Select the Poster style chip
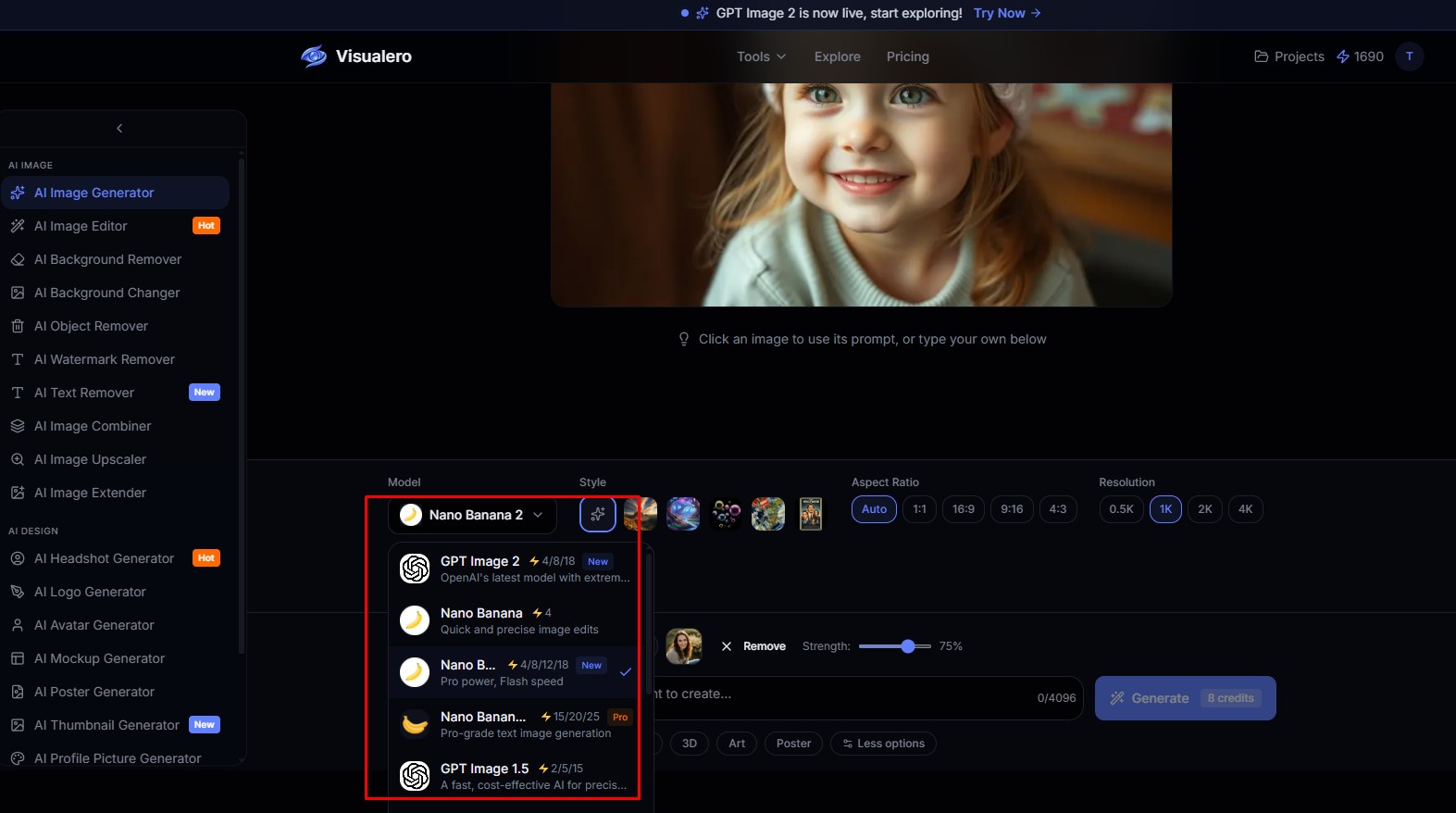This screenshot has height=813, width=1456. [x=793, y=744]
